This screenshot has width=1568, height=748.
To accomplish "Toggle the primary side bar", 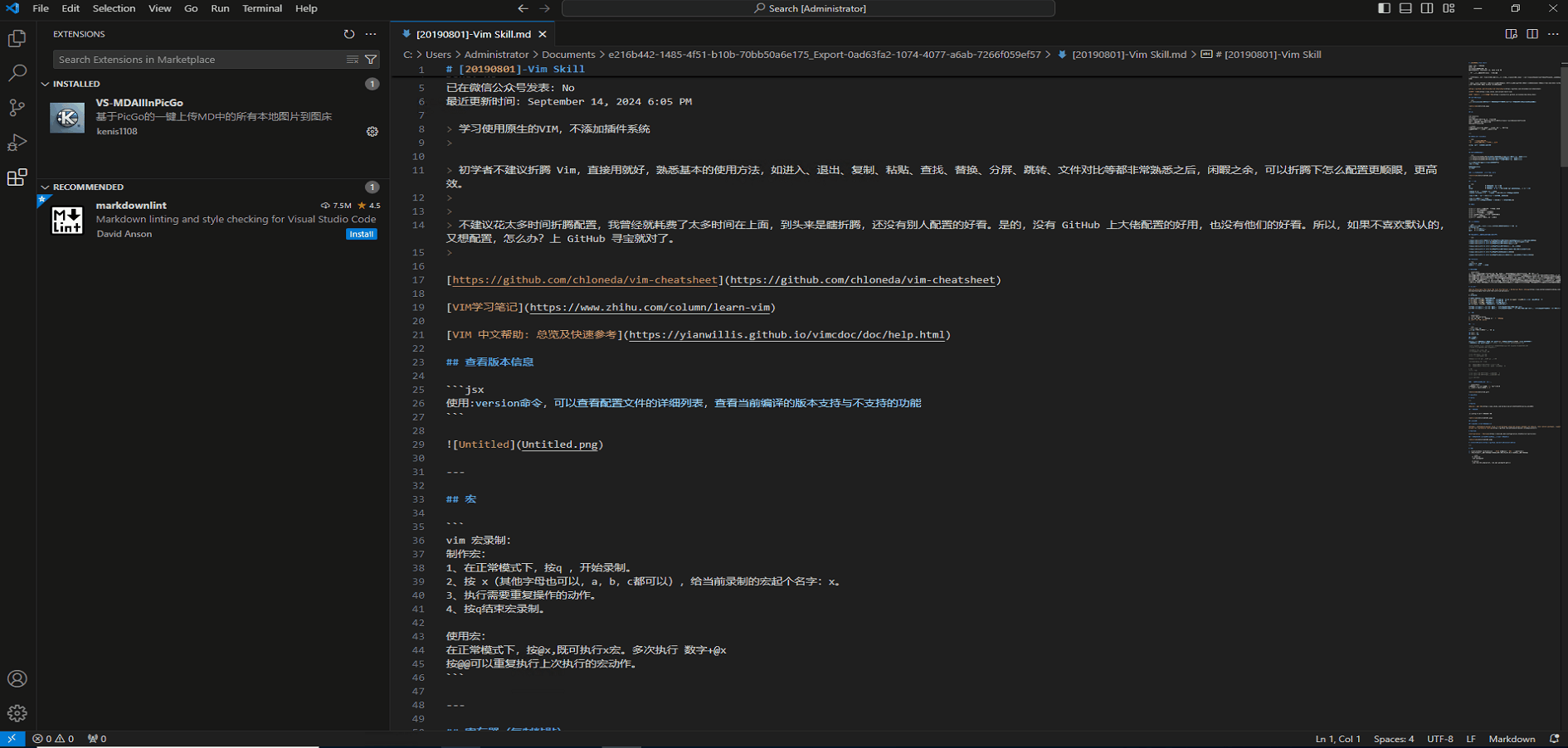I will point(1384,8).
